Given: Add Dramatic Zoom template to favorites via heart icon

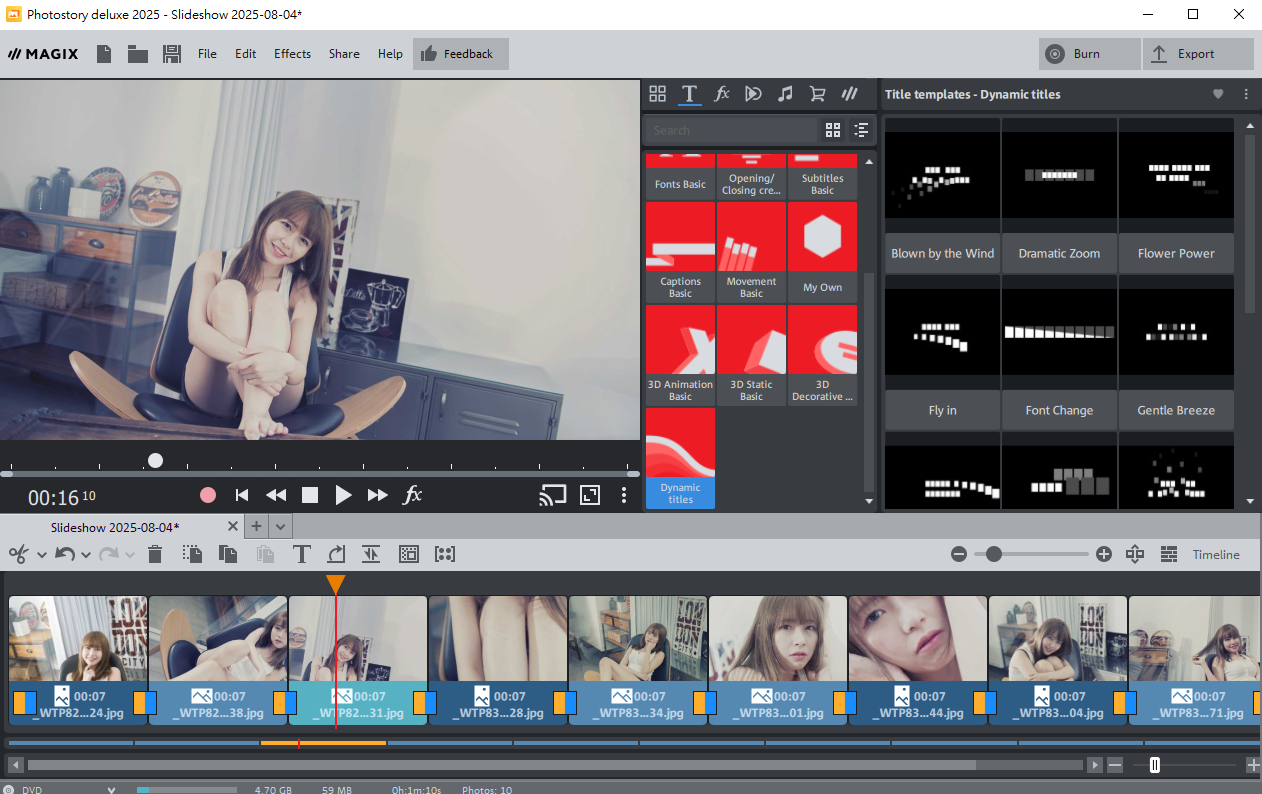Looking at the screenshot, I should click(1218, 94).
